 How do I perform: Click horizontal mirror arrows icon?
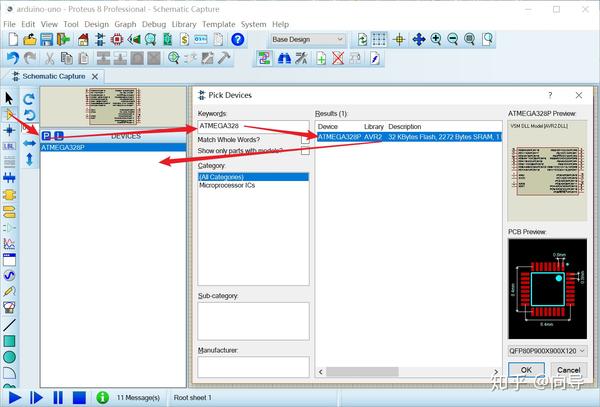(x=29, y=143)
